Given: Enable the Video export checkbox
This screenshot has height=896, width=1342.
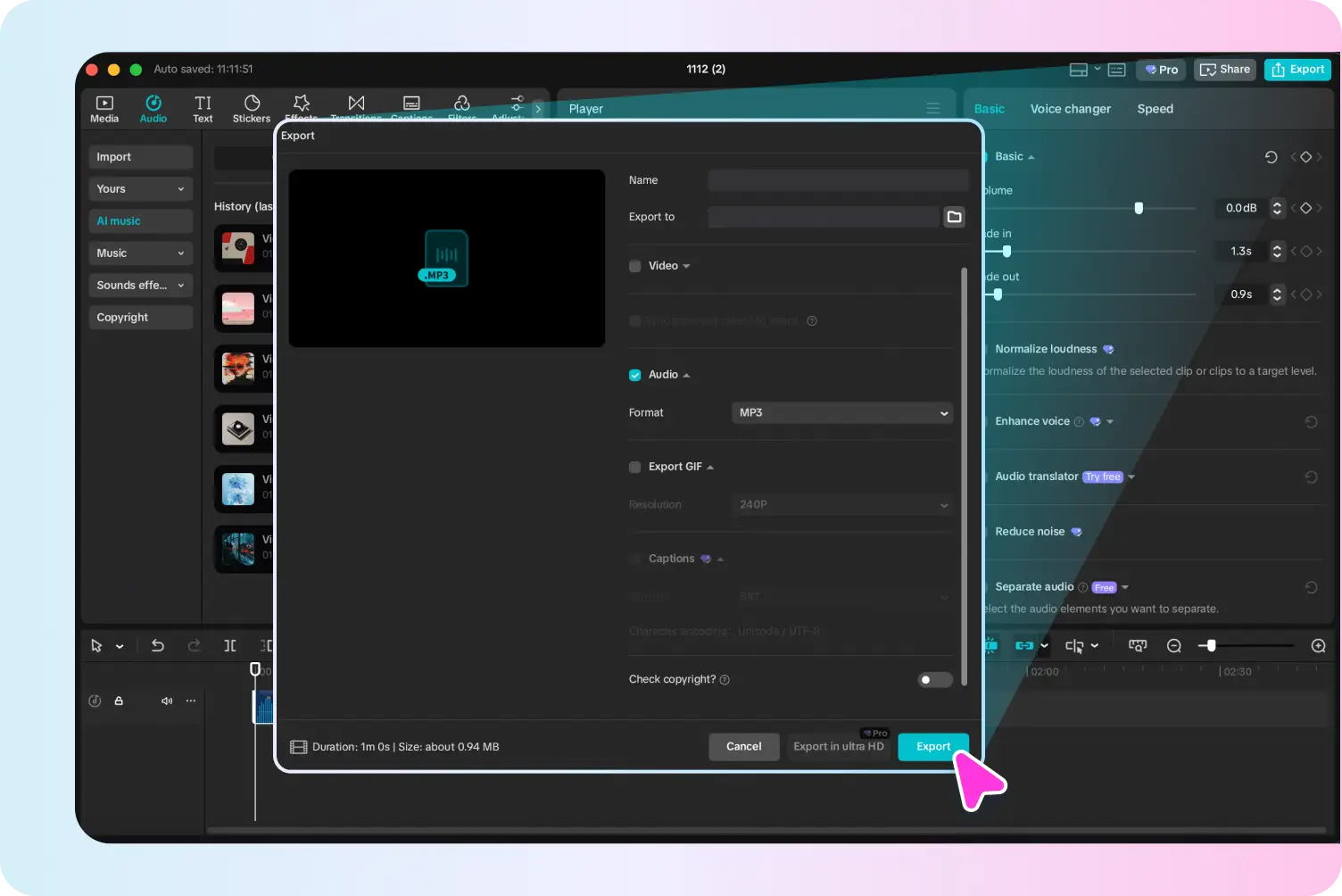Looking at the screenshot, I should (x=634, y=265).
